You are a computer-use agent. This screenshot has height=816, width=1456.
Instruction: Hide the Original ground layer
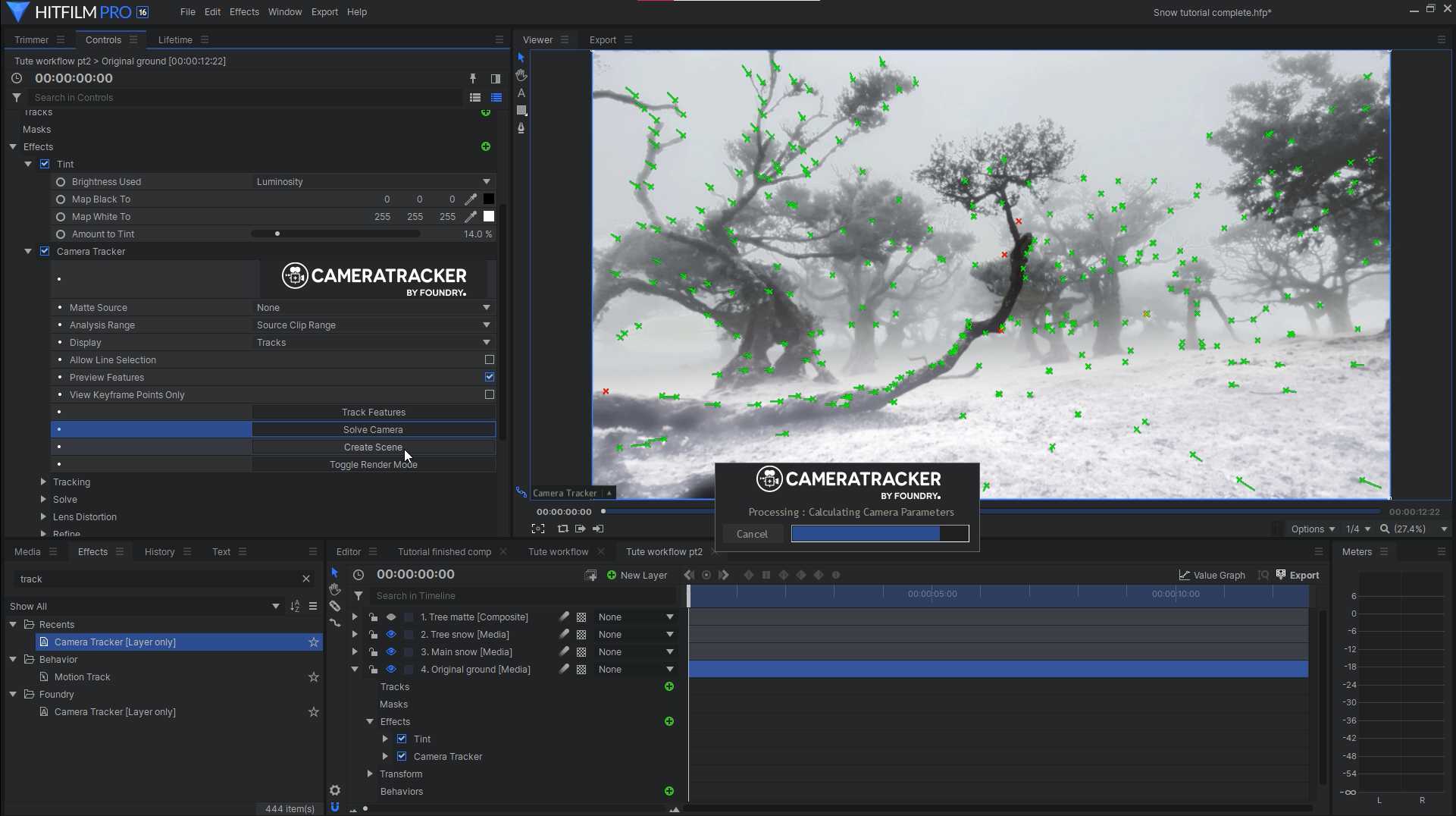click(391, 670)
